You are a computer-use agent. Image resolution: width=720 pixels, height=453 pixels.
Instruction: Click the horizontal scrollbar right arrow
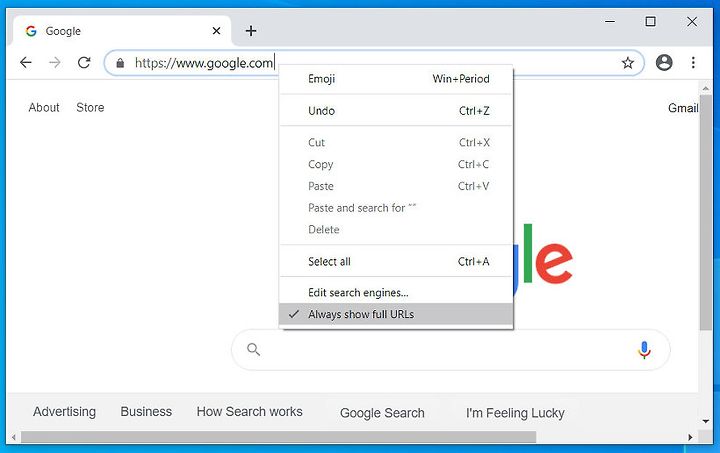(690, 437)
